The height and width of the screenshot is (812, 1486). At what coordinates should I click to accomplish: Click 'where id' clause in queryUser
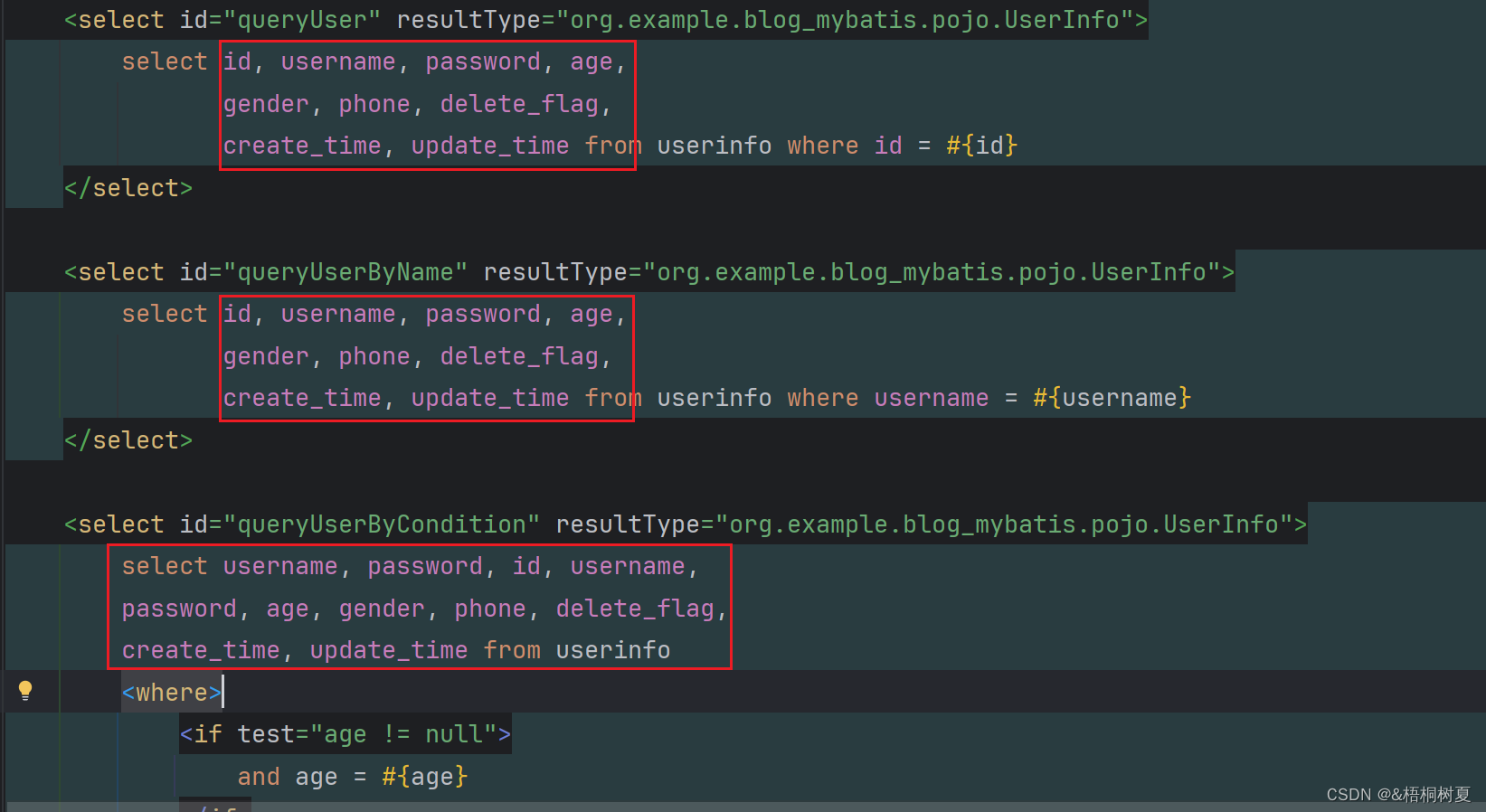pyautogui.click(x=845, y=146)
